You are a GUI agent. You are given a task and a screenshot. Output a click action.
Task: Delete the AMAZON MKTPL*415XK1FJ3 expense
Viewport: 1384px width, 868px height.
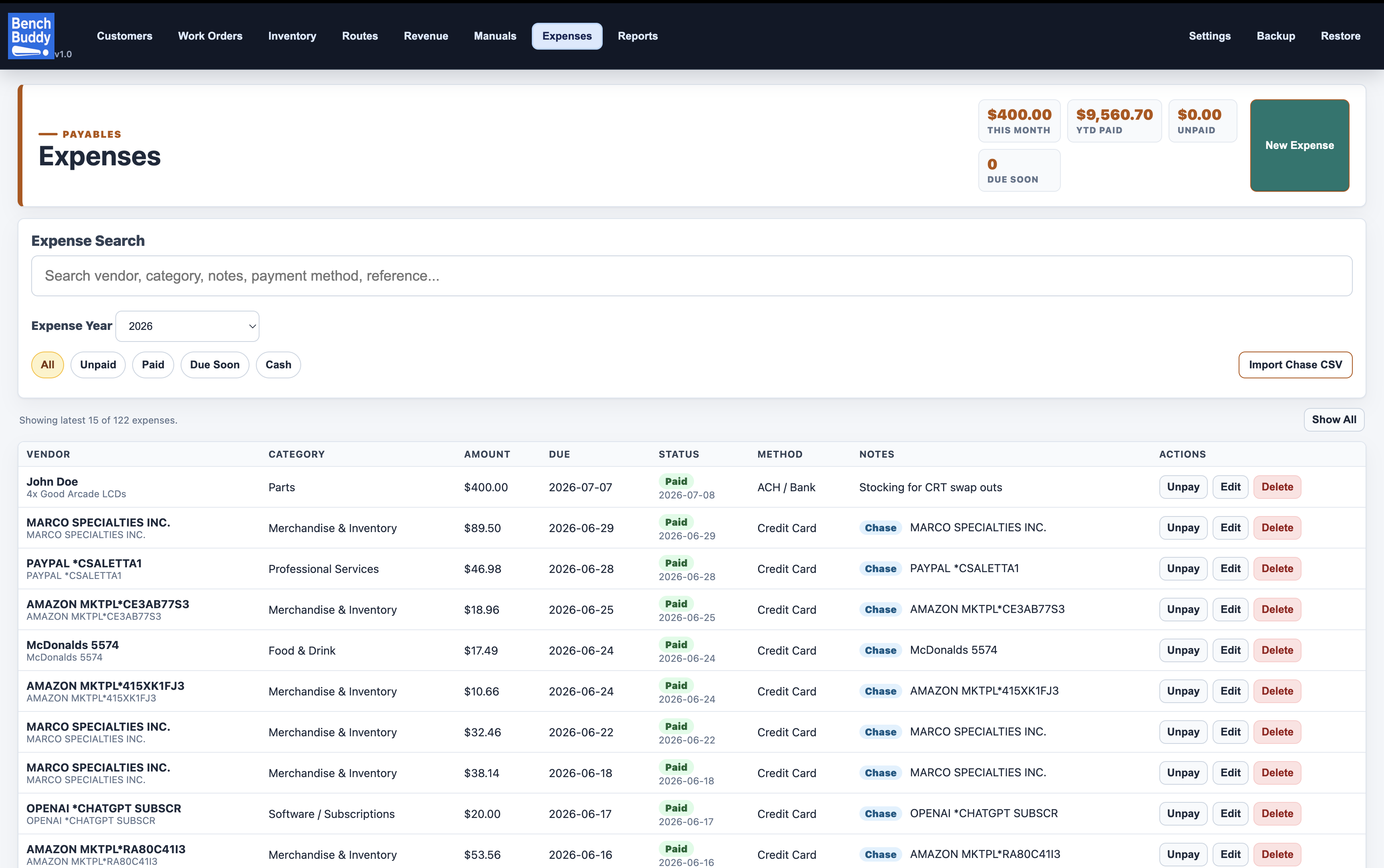coord(1277,691)
